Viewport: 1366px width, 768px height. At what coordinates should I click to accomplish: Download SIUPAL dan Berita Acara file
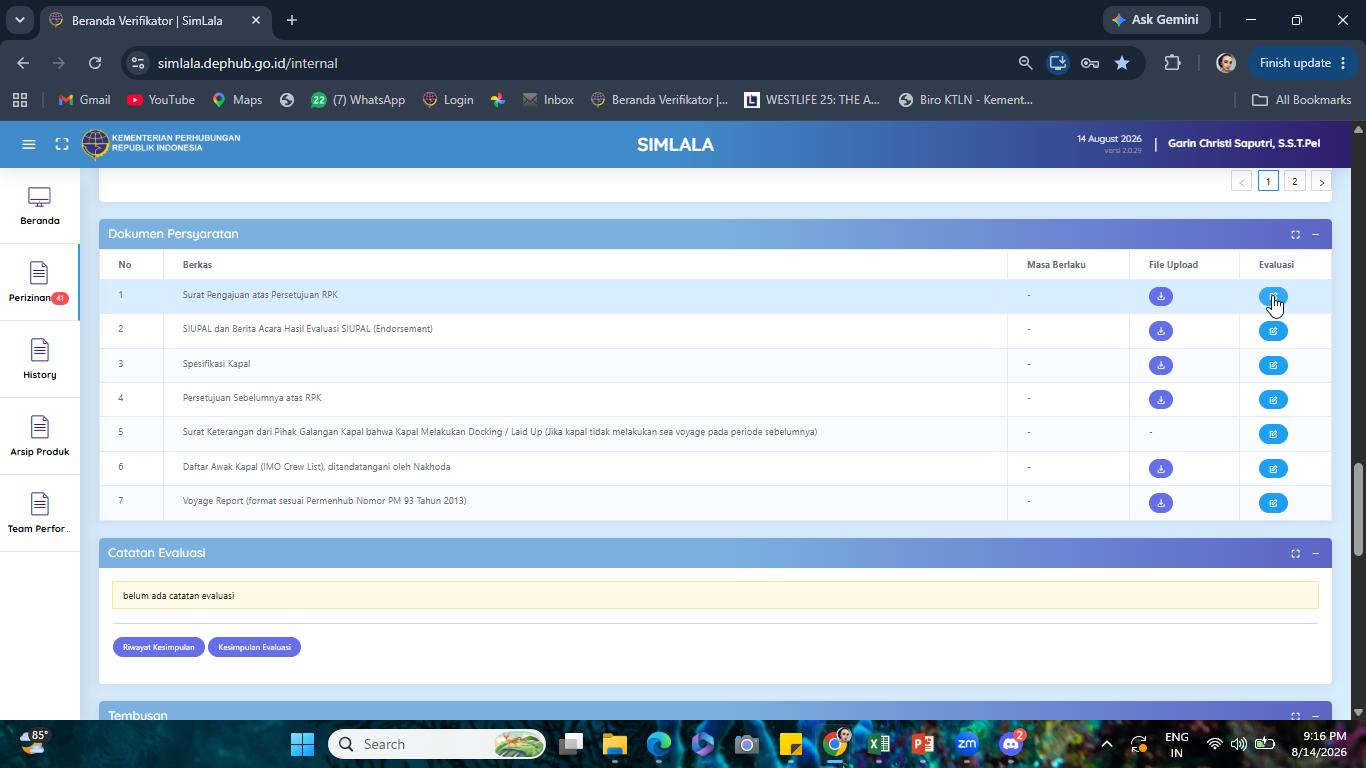point(1160,331)
